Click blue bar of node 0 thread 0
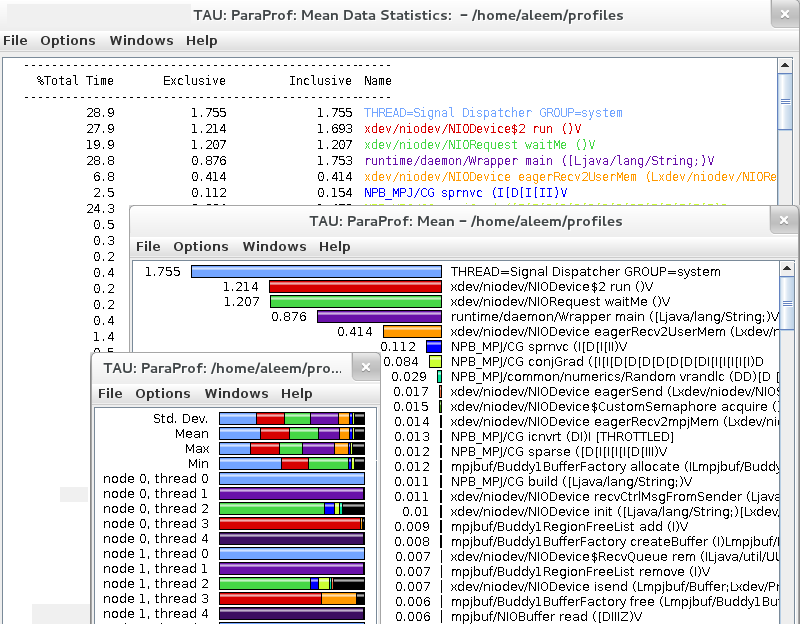 292,479
